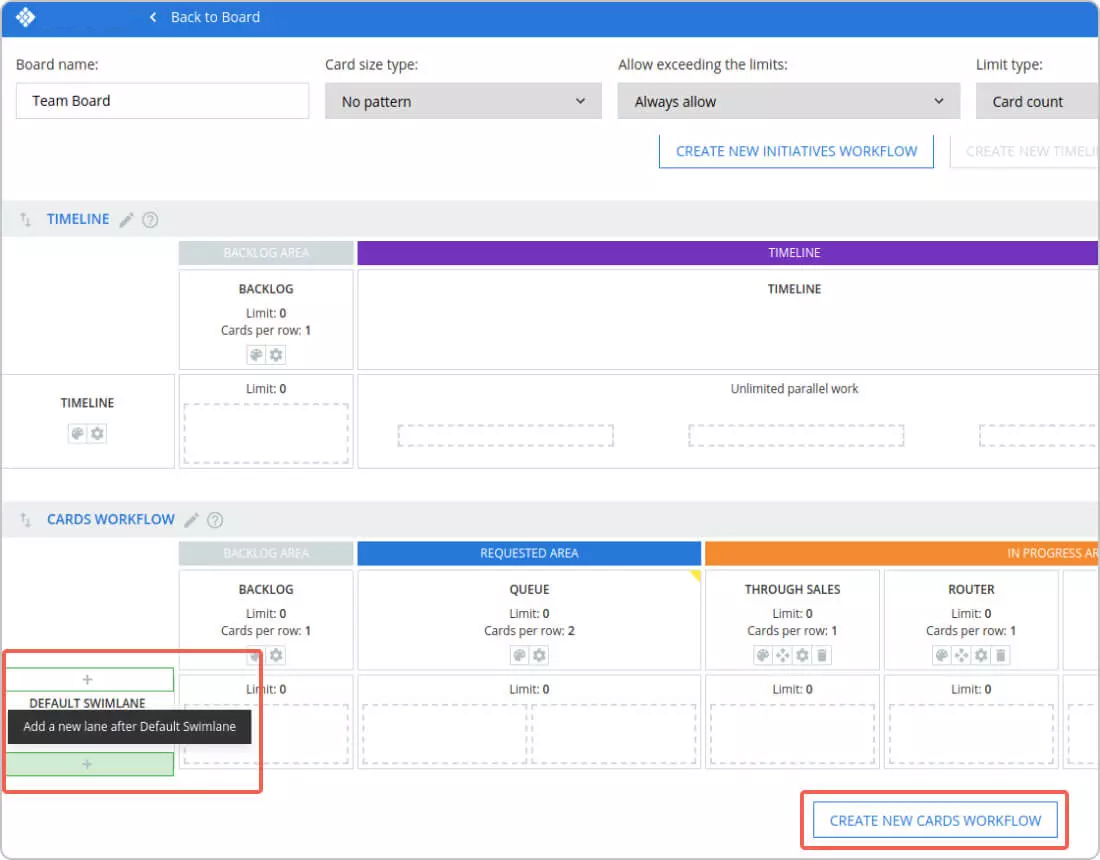Open color palette for Through Sales column
This screenshot has height=860, width=1100.
(762, 656)
